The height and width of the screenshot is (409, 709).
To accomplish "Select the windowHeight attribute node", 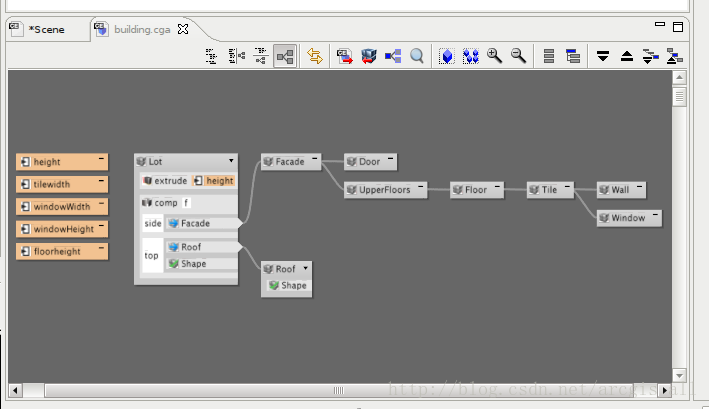I will coord(62,229).
